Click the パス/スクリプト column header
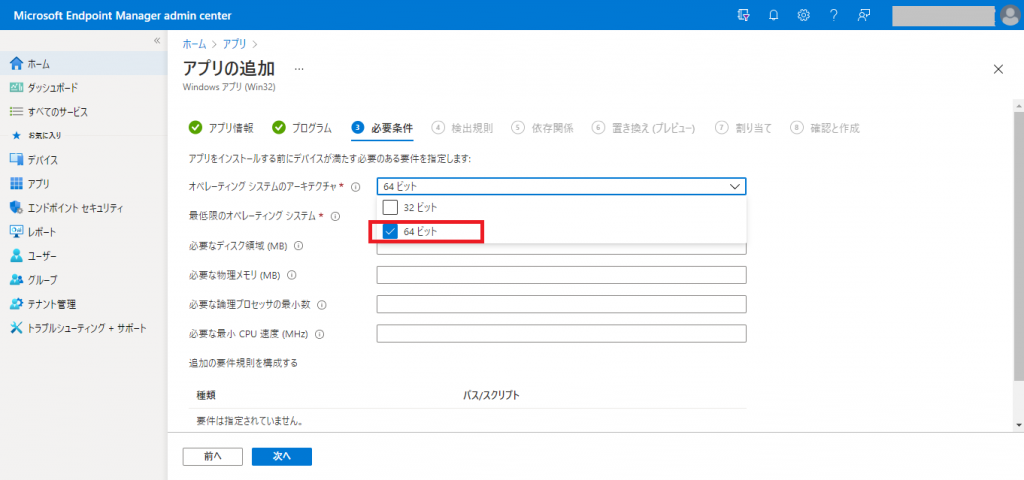This screenshot has height=480, width=1024. 491,395
